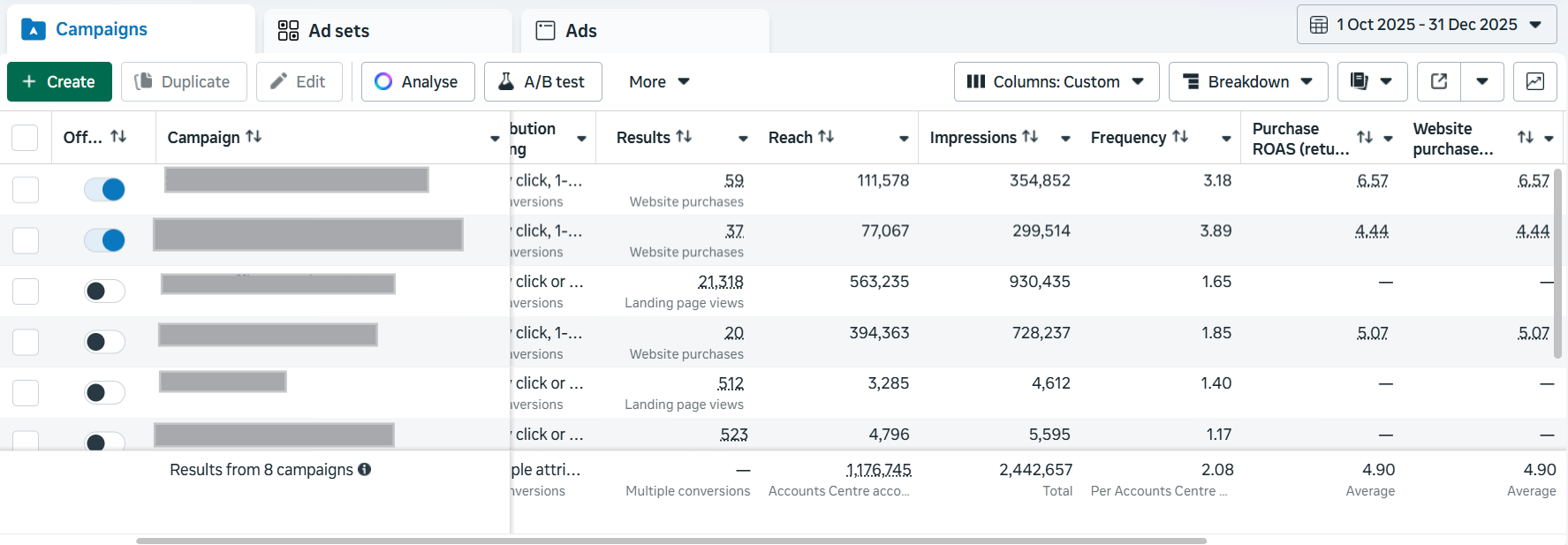Screen dimensions: 1568x545
Task: Open the Breakdown dropdown
Action: (1247, 81)
